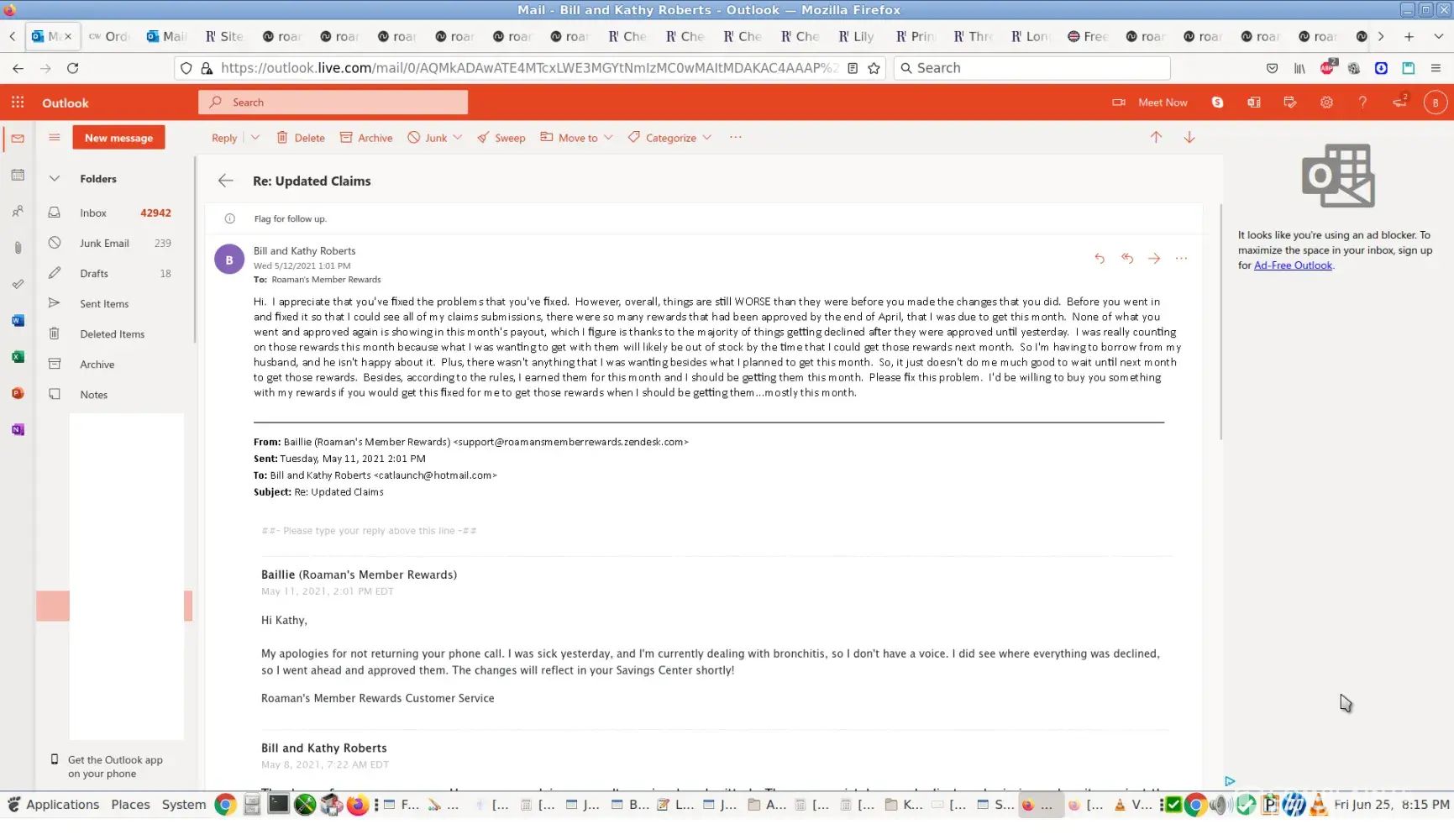The image size is (1454, 840).
Task: Click the Sweep button
Action: click(501, 138)
